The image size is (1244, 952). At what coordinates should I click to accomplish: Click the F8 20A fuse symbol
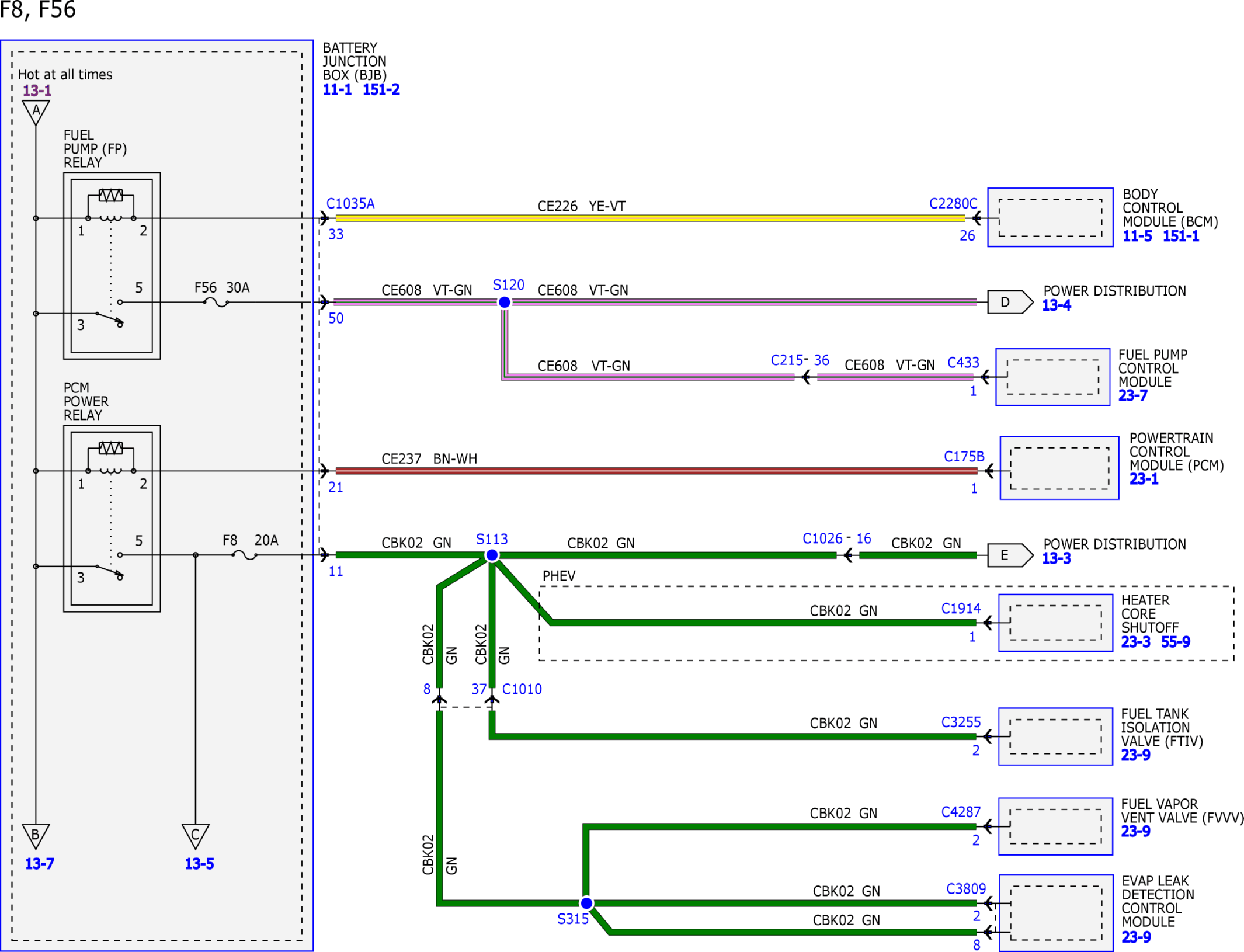244,555
